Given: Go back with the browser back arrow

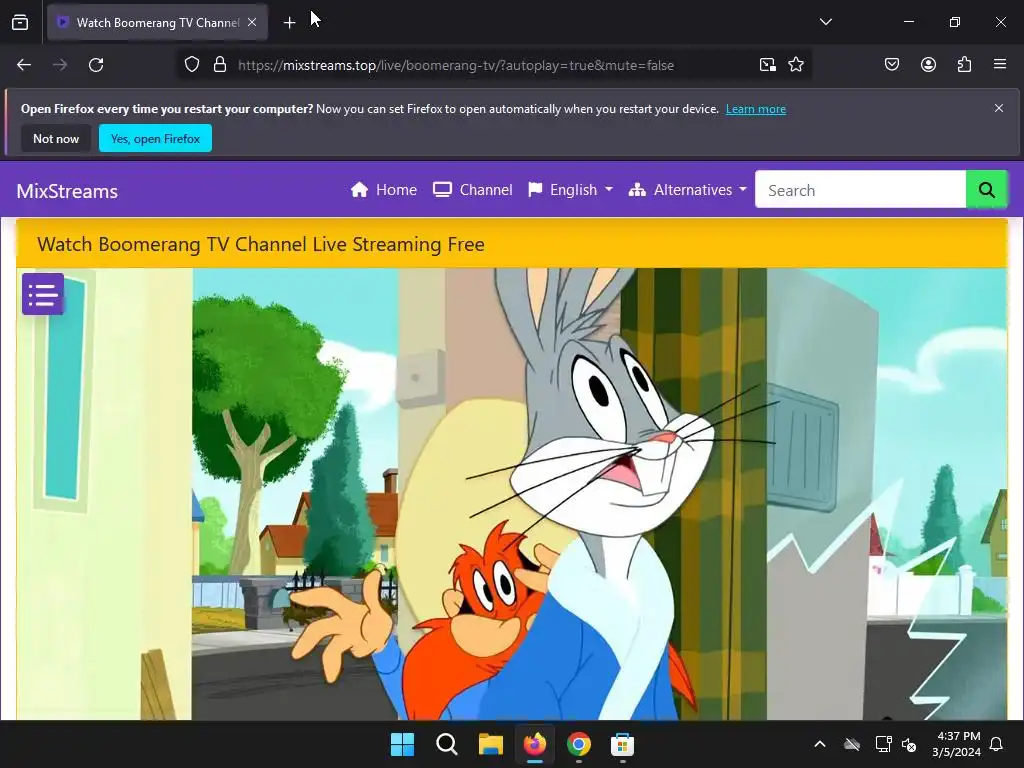Looking at the screenshot, I should coord(24,65).
